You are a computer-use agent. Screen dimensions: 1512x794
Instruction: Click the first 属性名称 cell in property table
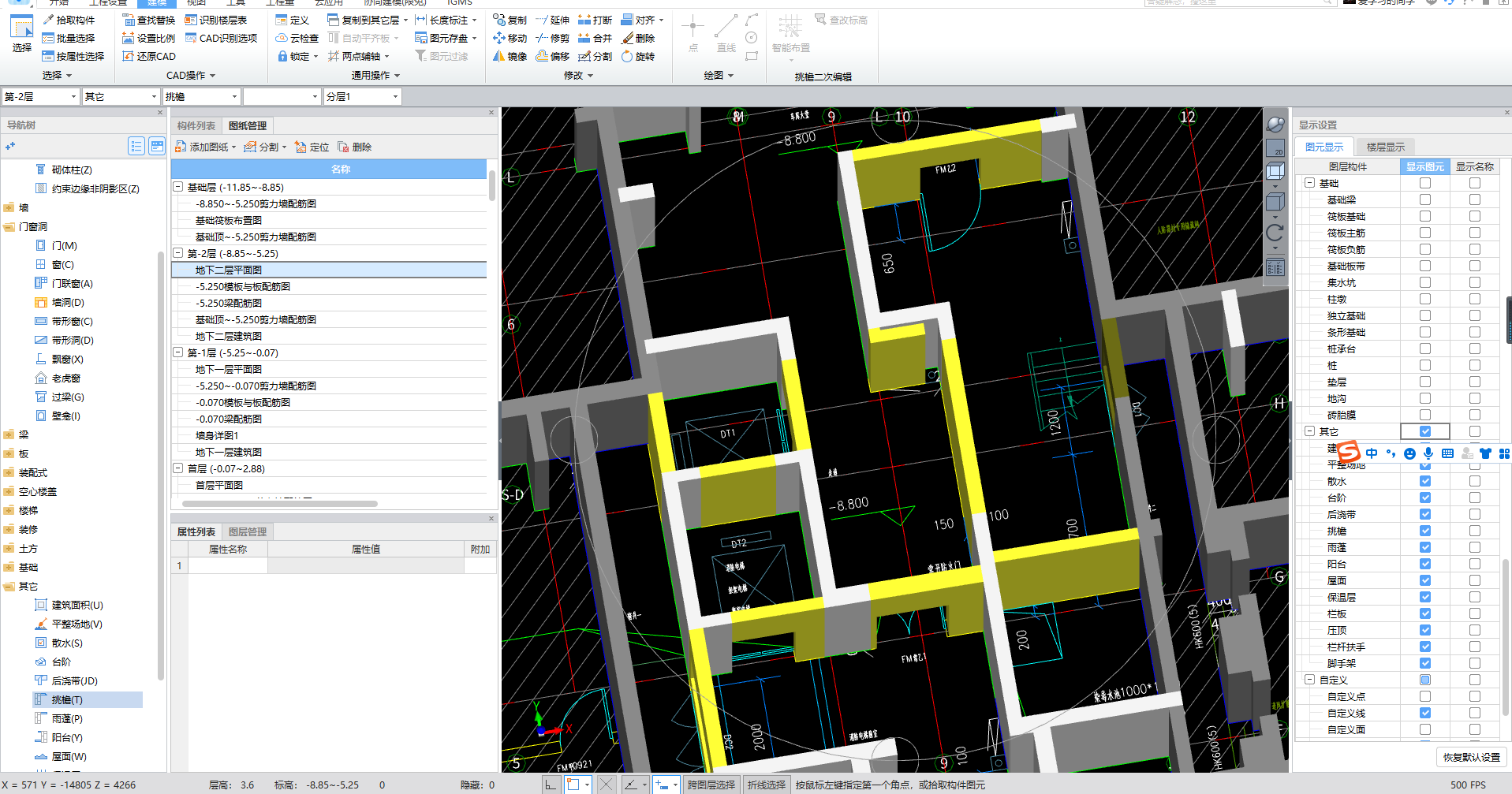tap(227, 565)
